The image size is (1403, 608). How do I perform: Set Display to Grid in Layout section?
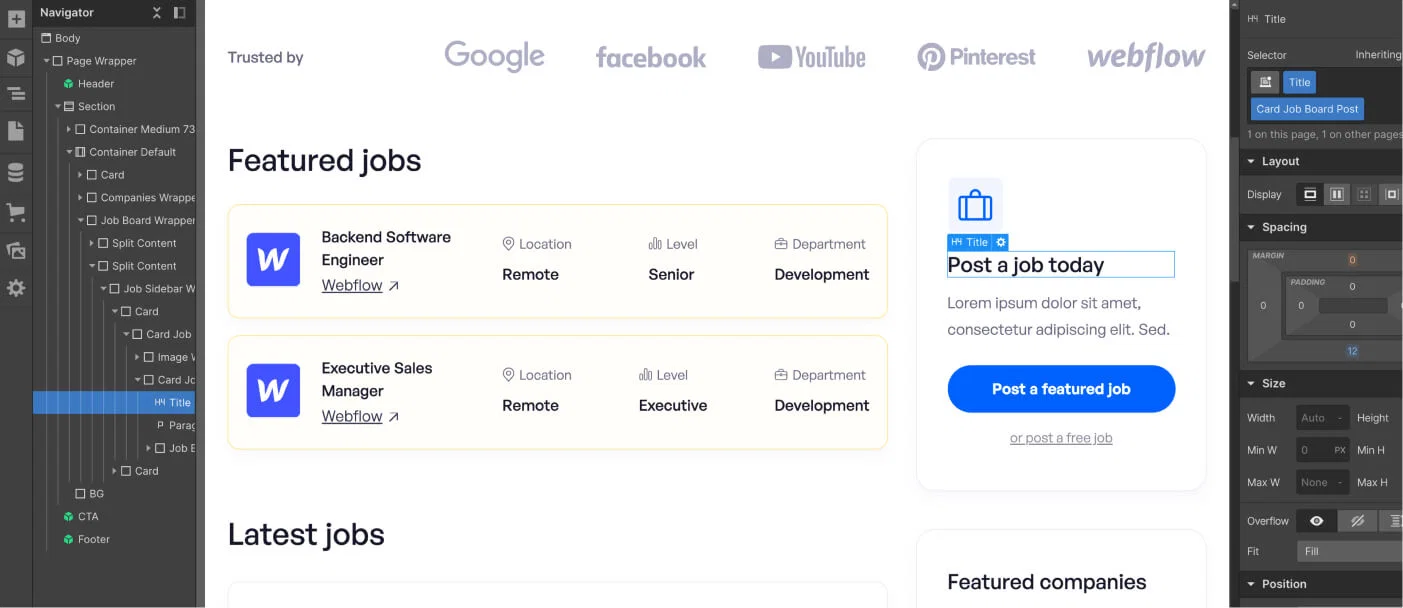pos(1364,194)
